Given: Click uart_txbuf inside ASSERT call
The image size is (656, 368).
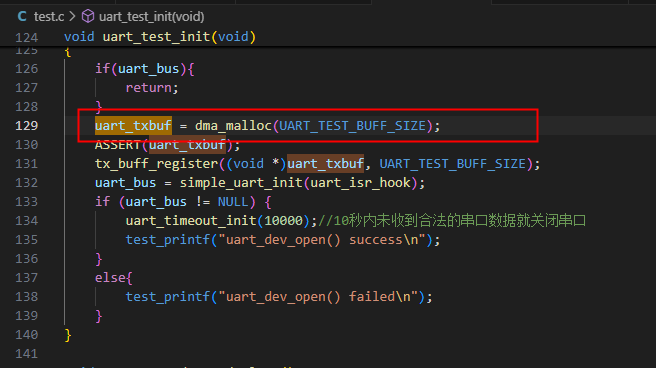Looking at the screenshot, I should pyautogui.click(x=187, y=145).
